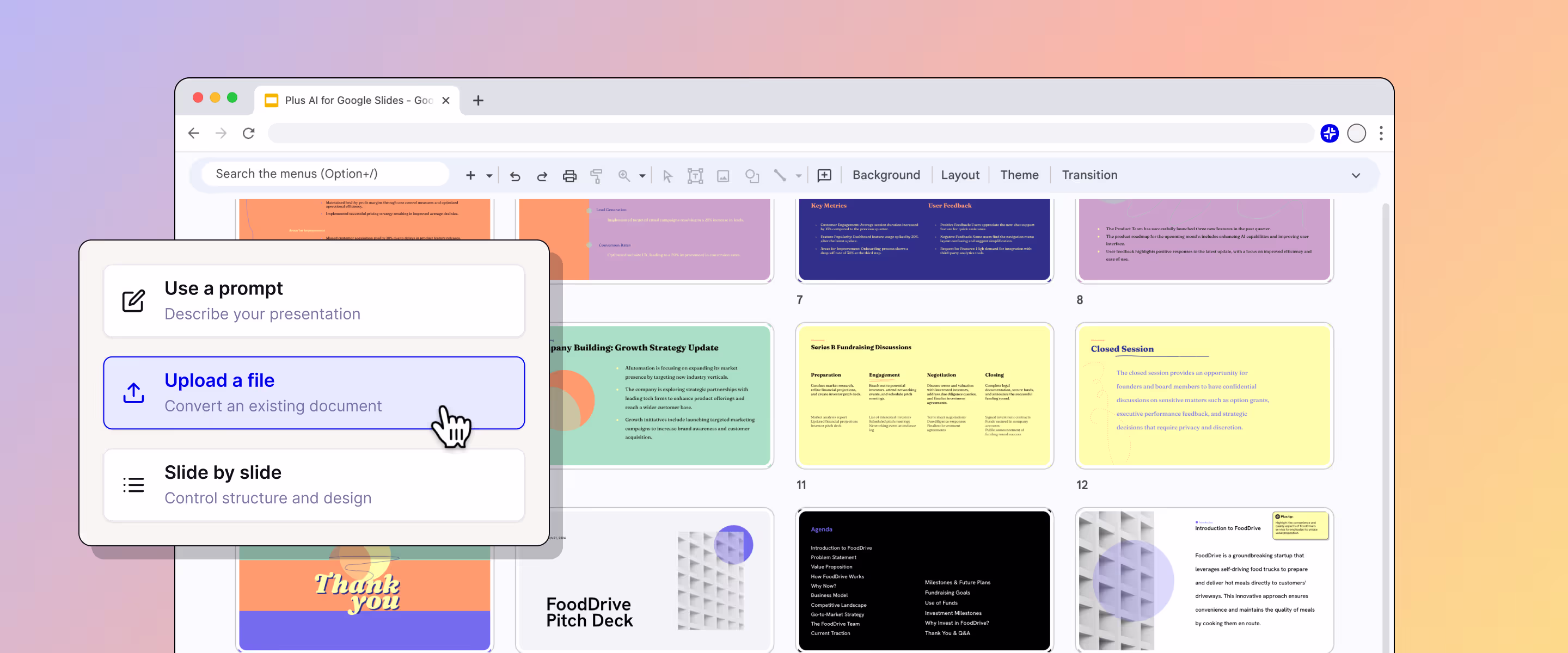1568x653 pixels.
Task: Select the FoodDrive Pitch Deck slide
Action: coord(645,581)
